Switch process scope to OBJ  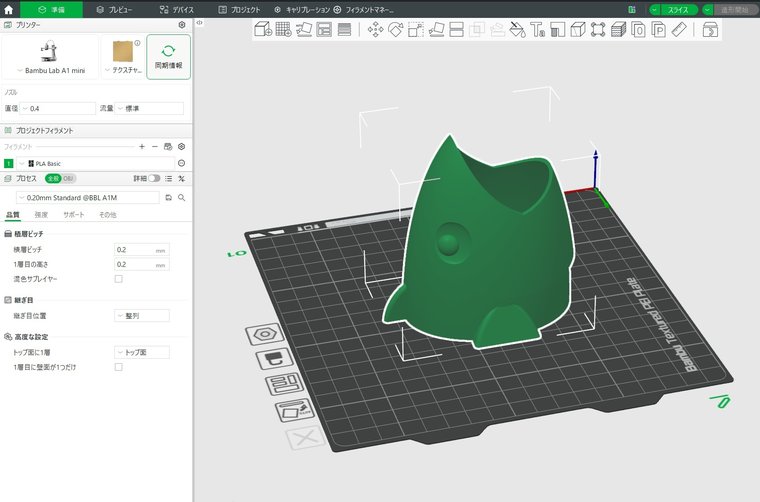(68, 178)
